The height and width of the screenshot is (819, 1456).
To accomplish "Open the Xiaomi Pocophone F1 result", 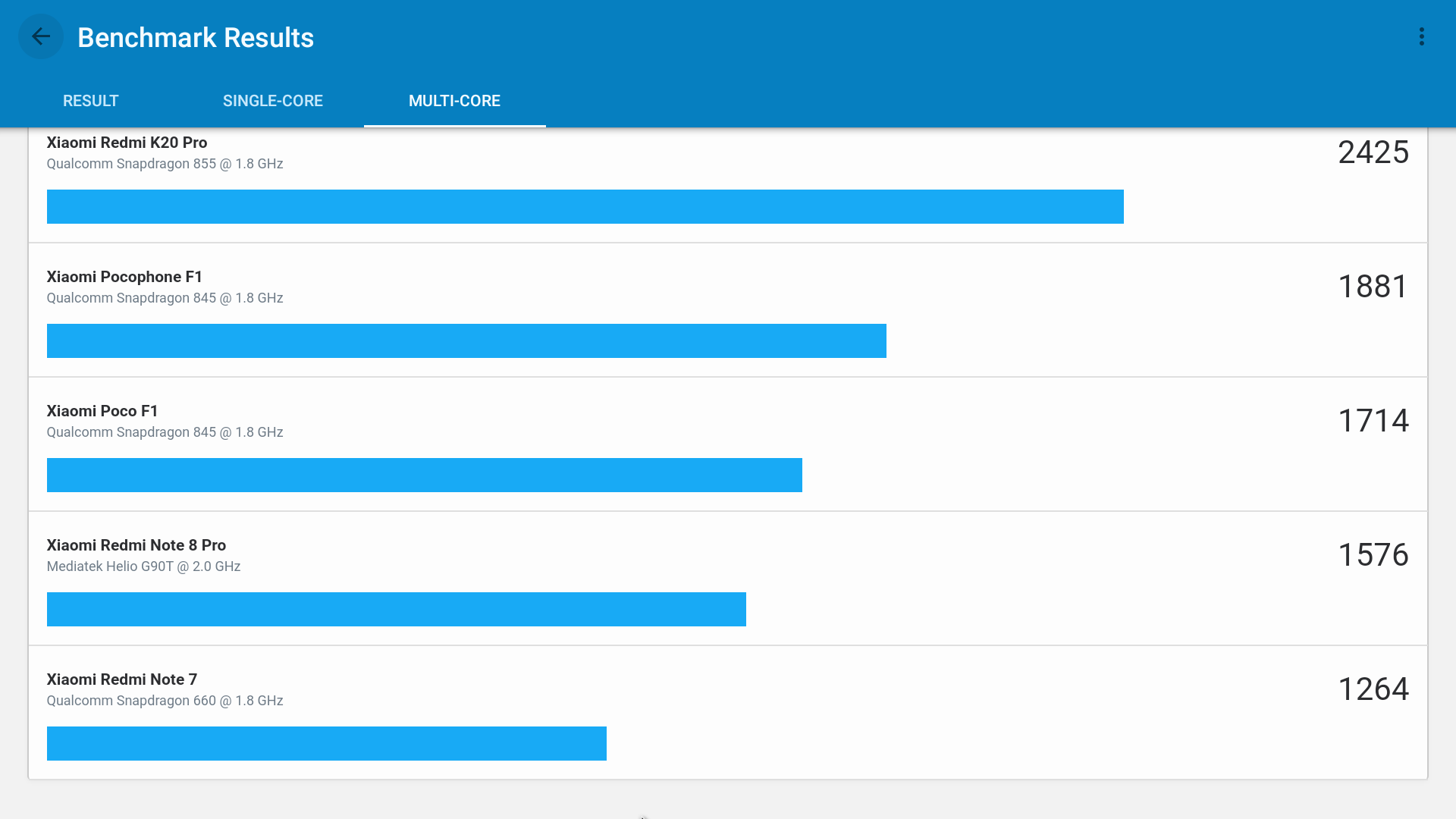I will pyautogui.click(x=124, y=277).
